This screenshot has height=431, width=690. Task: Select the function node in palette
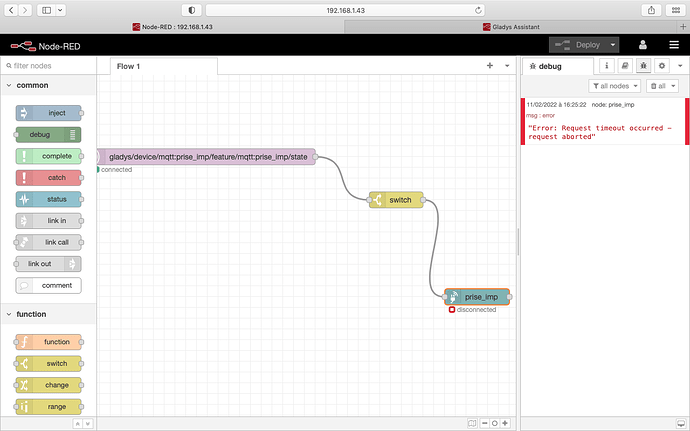click(48, 342)
